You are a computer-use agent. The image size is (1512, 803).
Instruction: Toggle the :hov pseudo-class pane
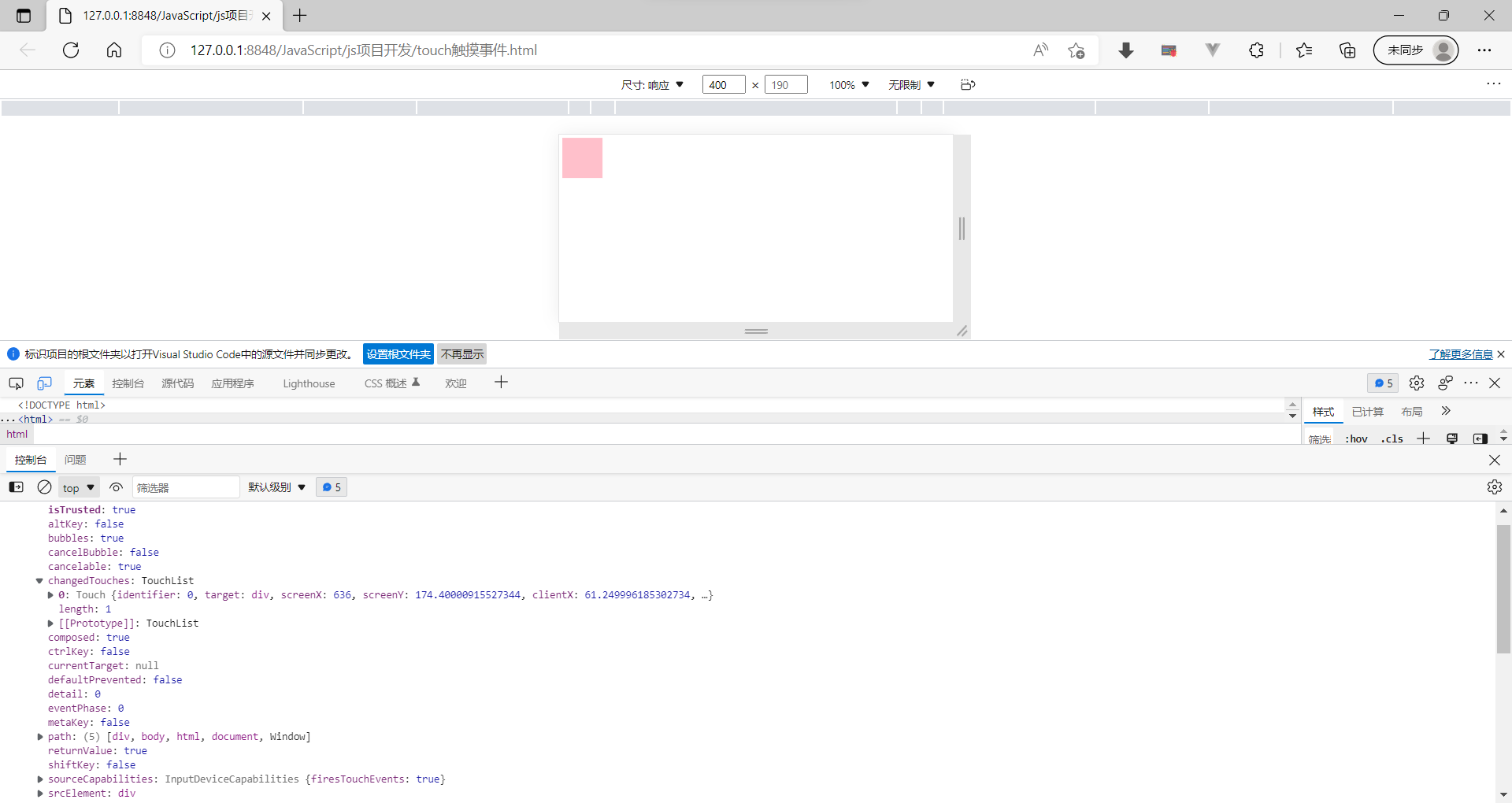point(1357,439)
